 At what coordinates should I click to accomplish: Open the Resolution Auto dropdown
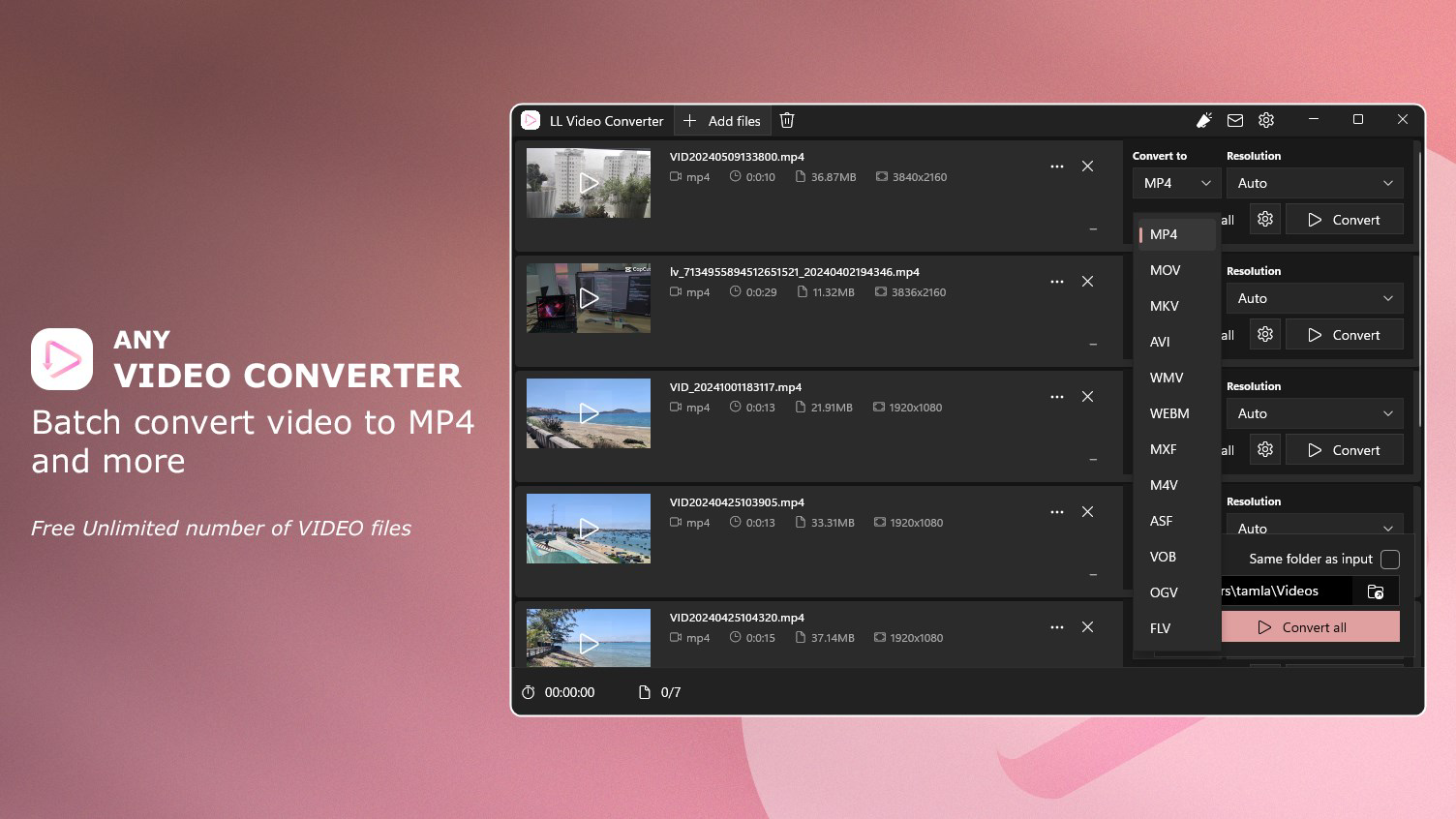1314,183
